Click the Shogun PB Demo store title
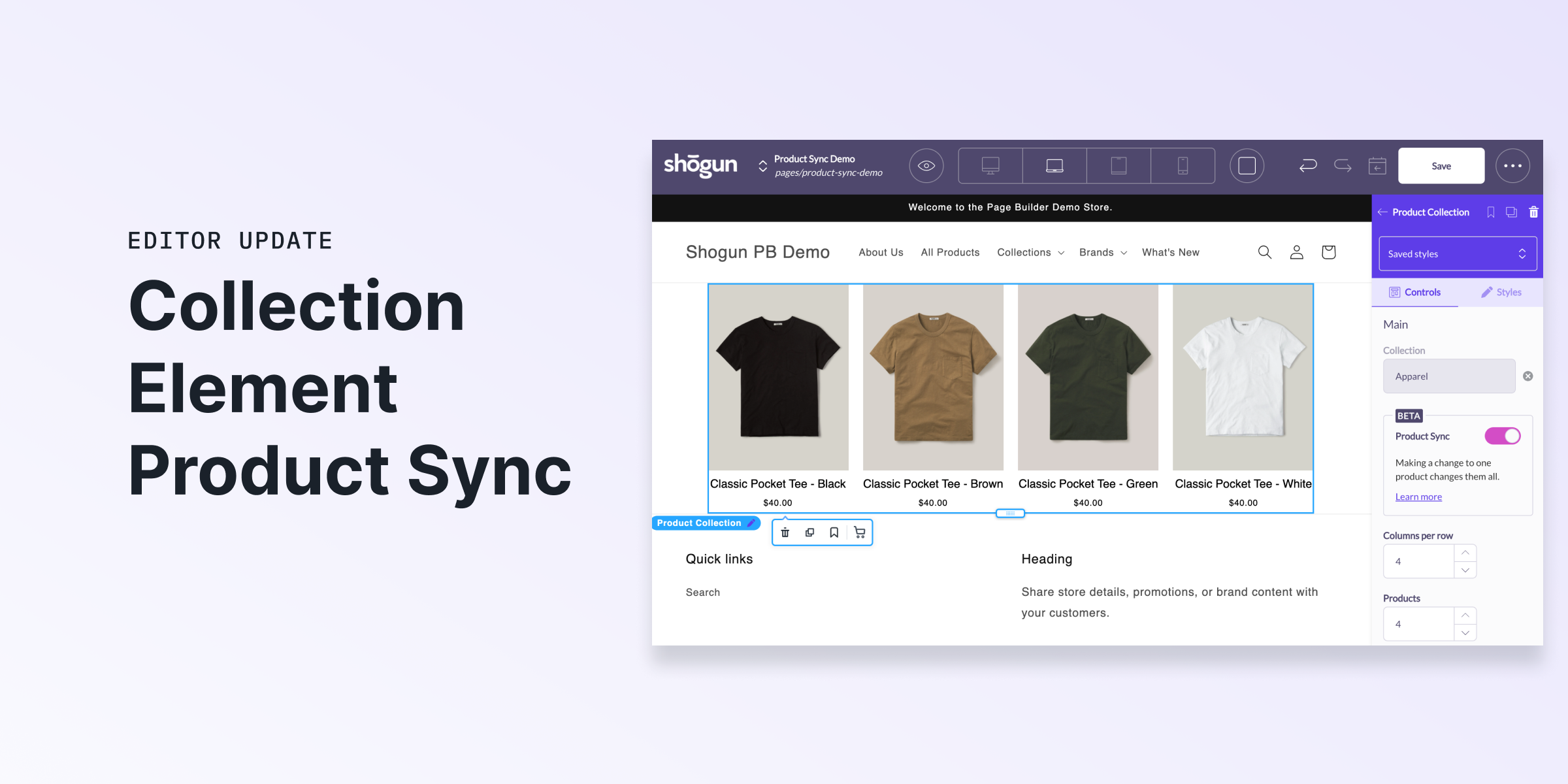1568x784 pixels. 758,252
